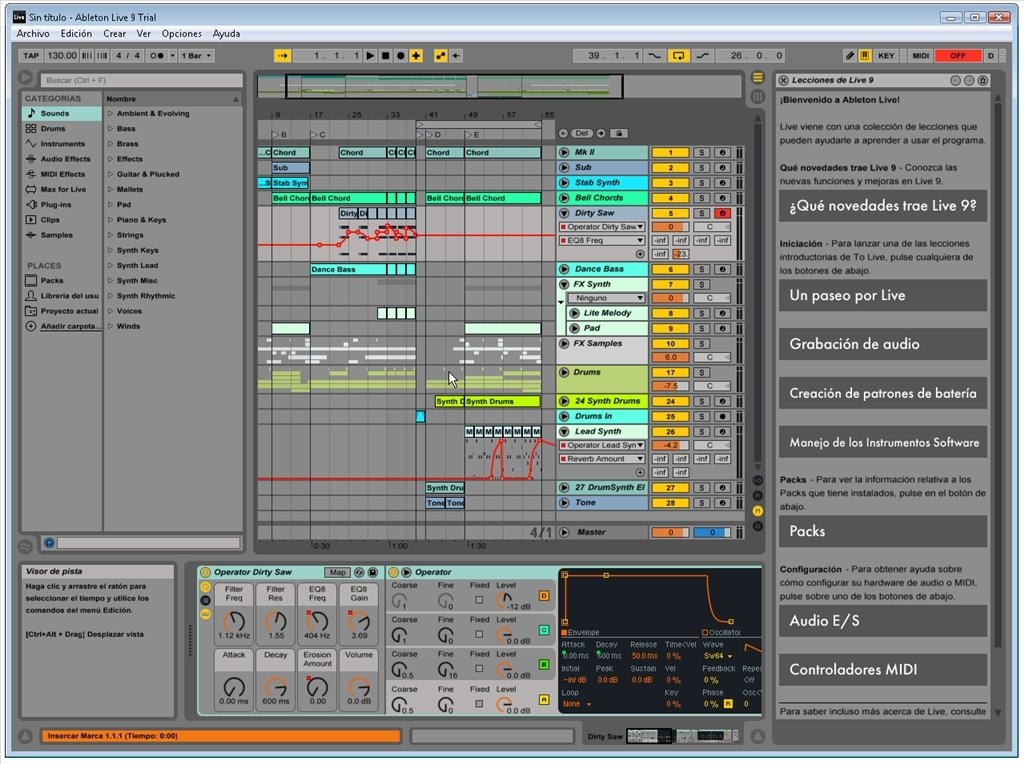The image size is (1024, 764).
Task: Toggle the Loop switch icon
Action: [679, 56]
